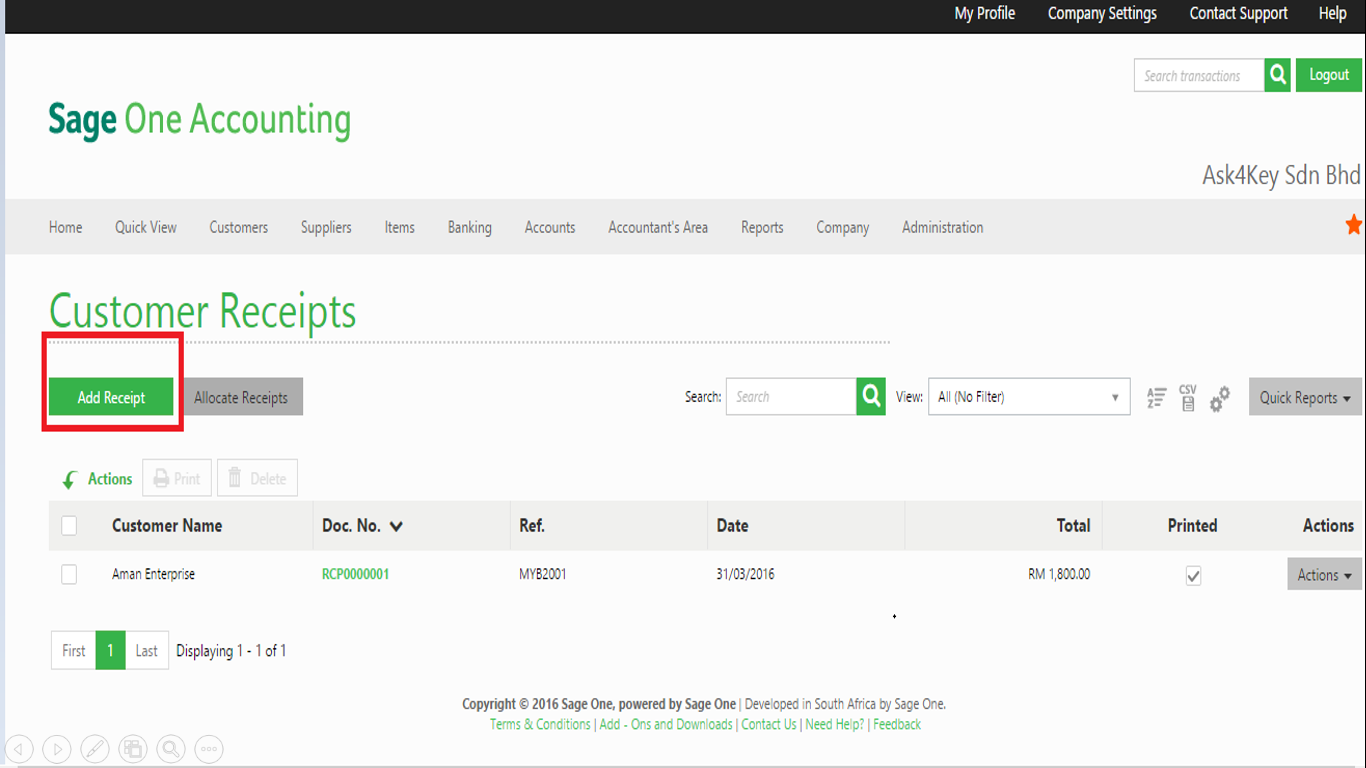Click the Aman Enterprise customer name cell
The height and width of the screenshot is (768, 1366).
[x=153, y=574]
